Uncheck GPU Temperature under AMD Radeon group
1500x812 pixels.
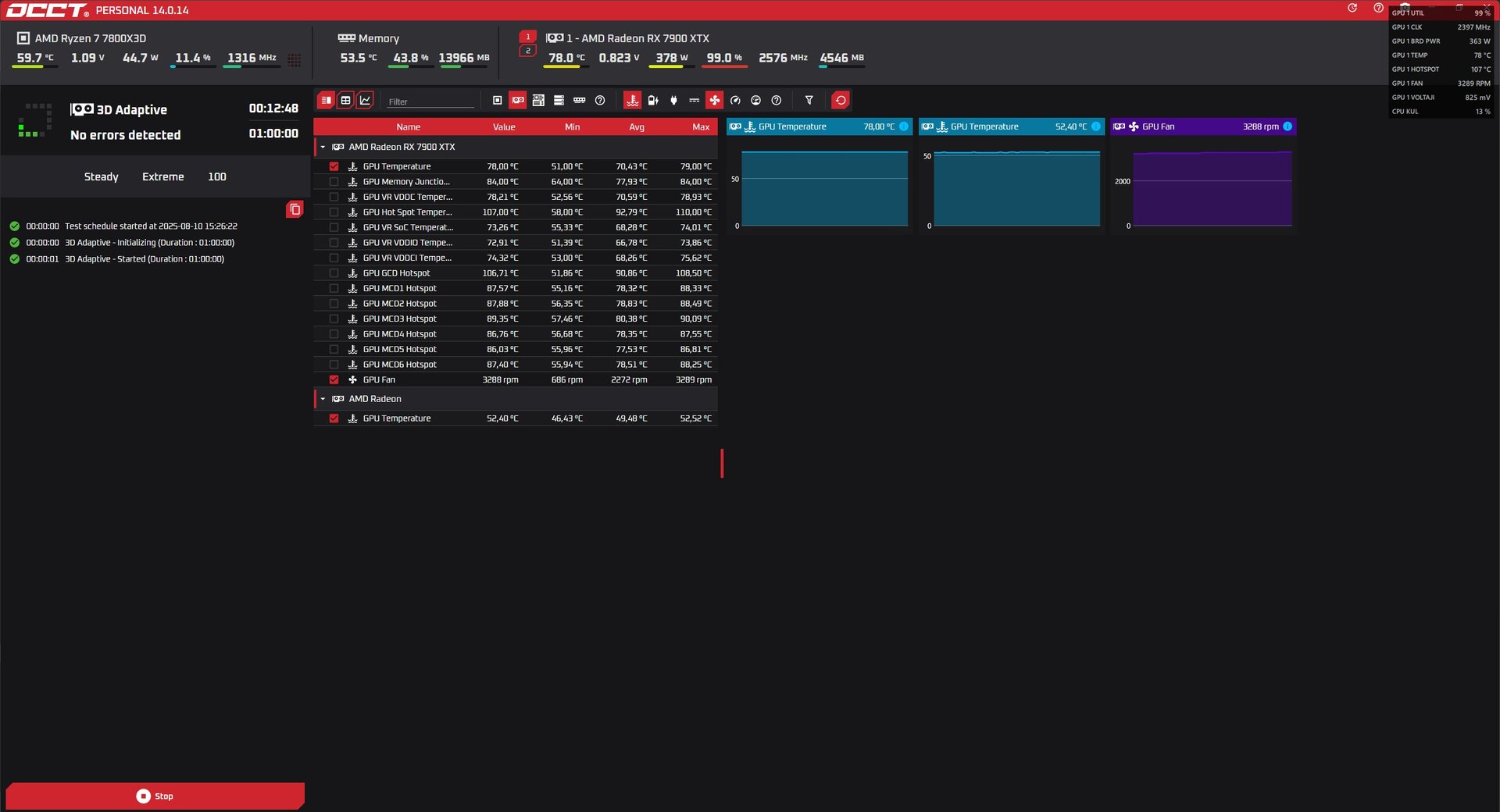coord(334,418)
